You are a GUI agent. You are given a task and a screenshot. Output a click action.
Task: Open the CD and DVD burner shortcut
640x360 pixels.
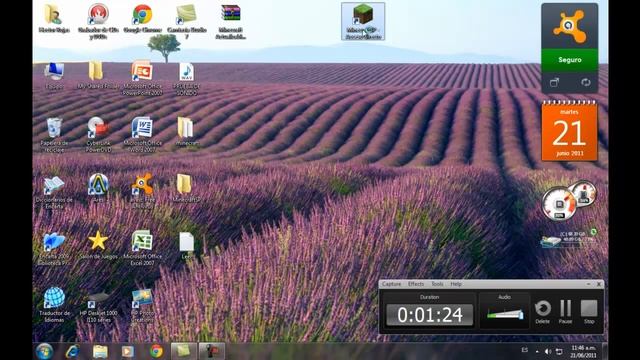click(x=98, y=21)
